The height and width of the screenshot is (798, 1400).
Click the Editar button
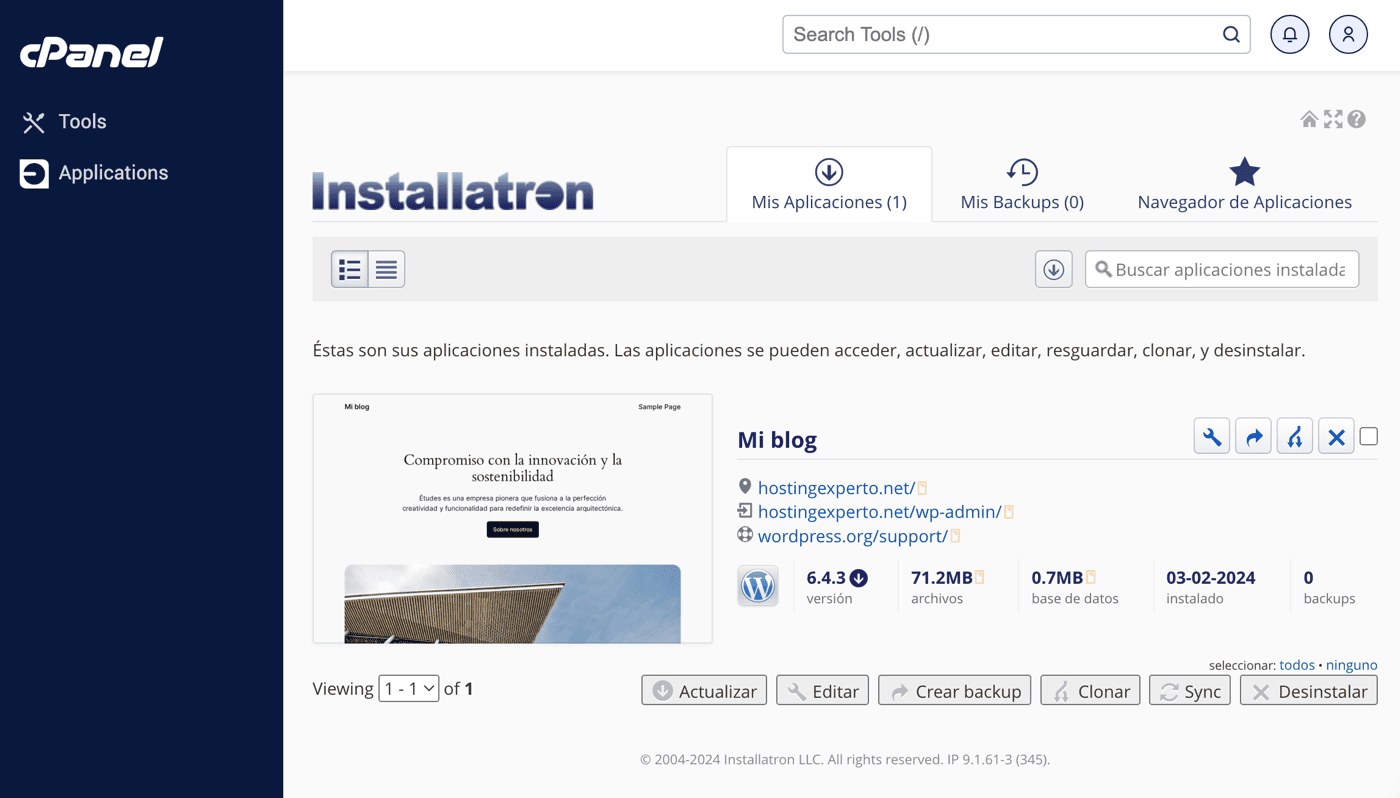tap(823, 691)
